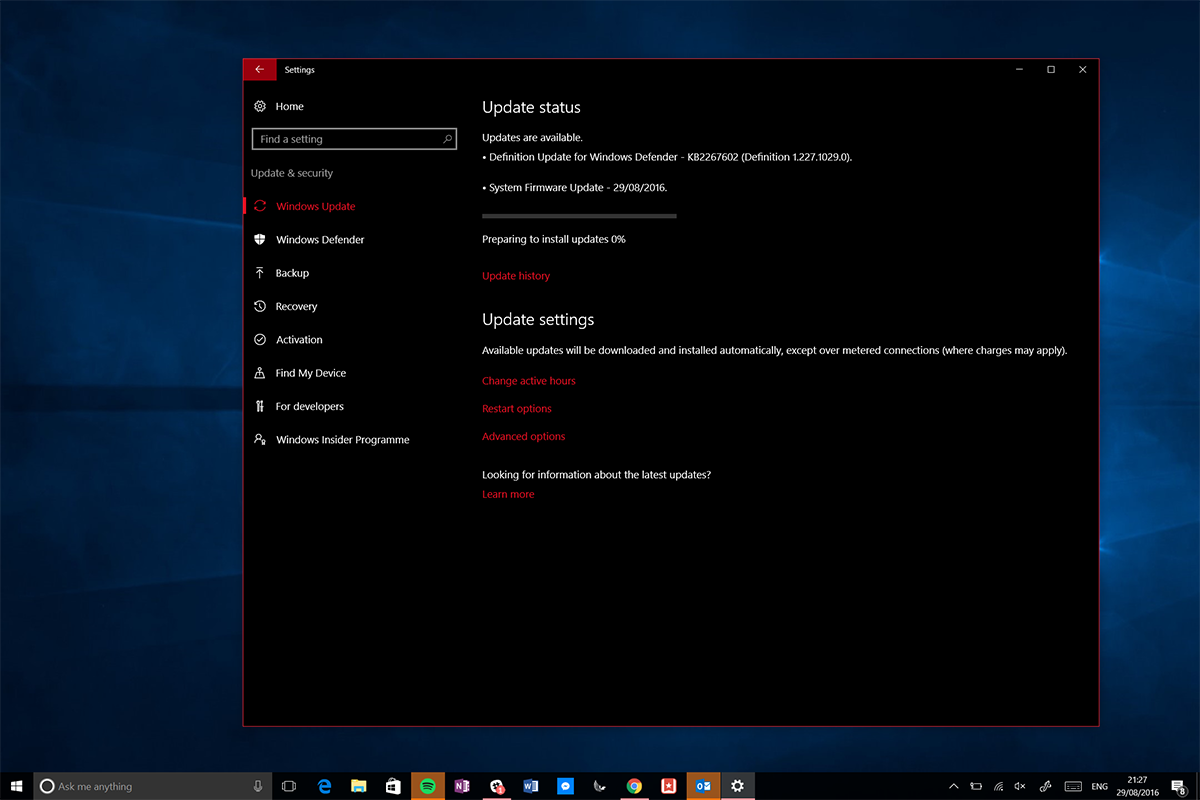1200x800 pixels.
Task: Open the touch keyboard tray icon
Action: coord(1073,786)
